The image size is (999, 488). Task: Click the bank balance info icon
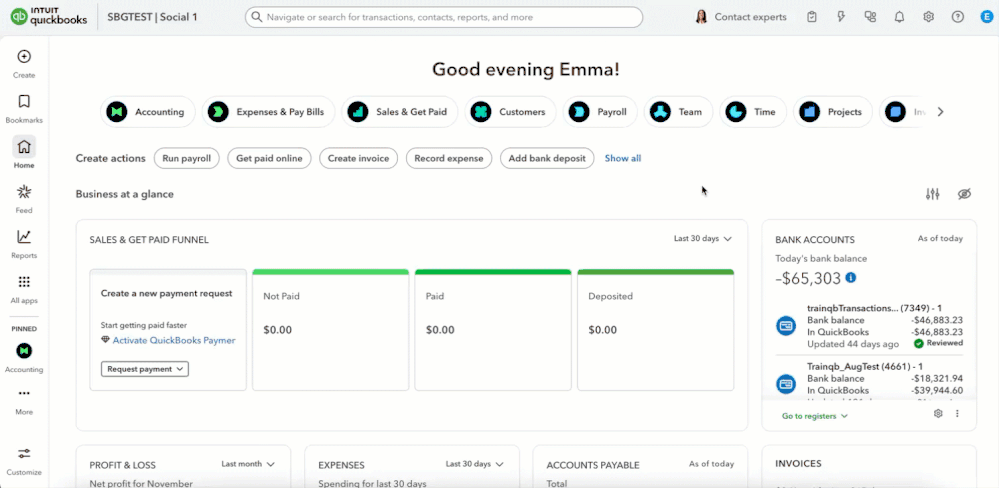click(x=851, y=278)
